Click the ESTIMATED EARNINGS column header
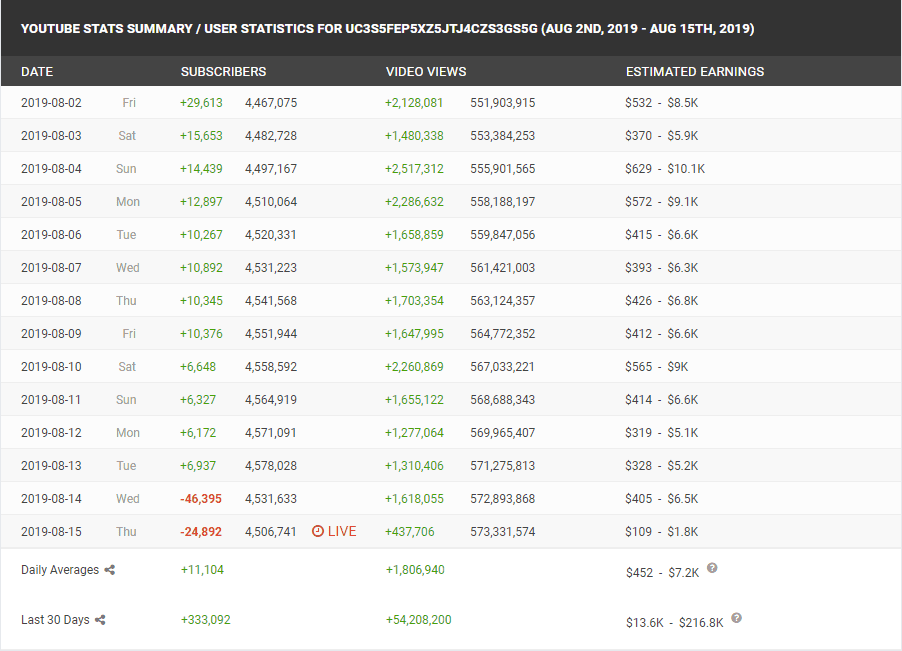Image resolution: width=902 pixels, height=651 pixels. coord(695,72)
